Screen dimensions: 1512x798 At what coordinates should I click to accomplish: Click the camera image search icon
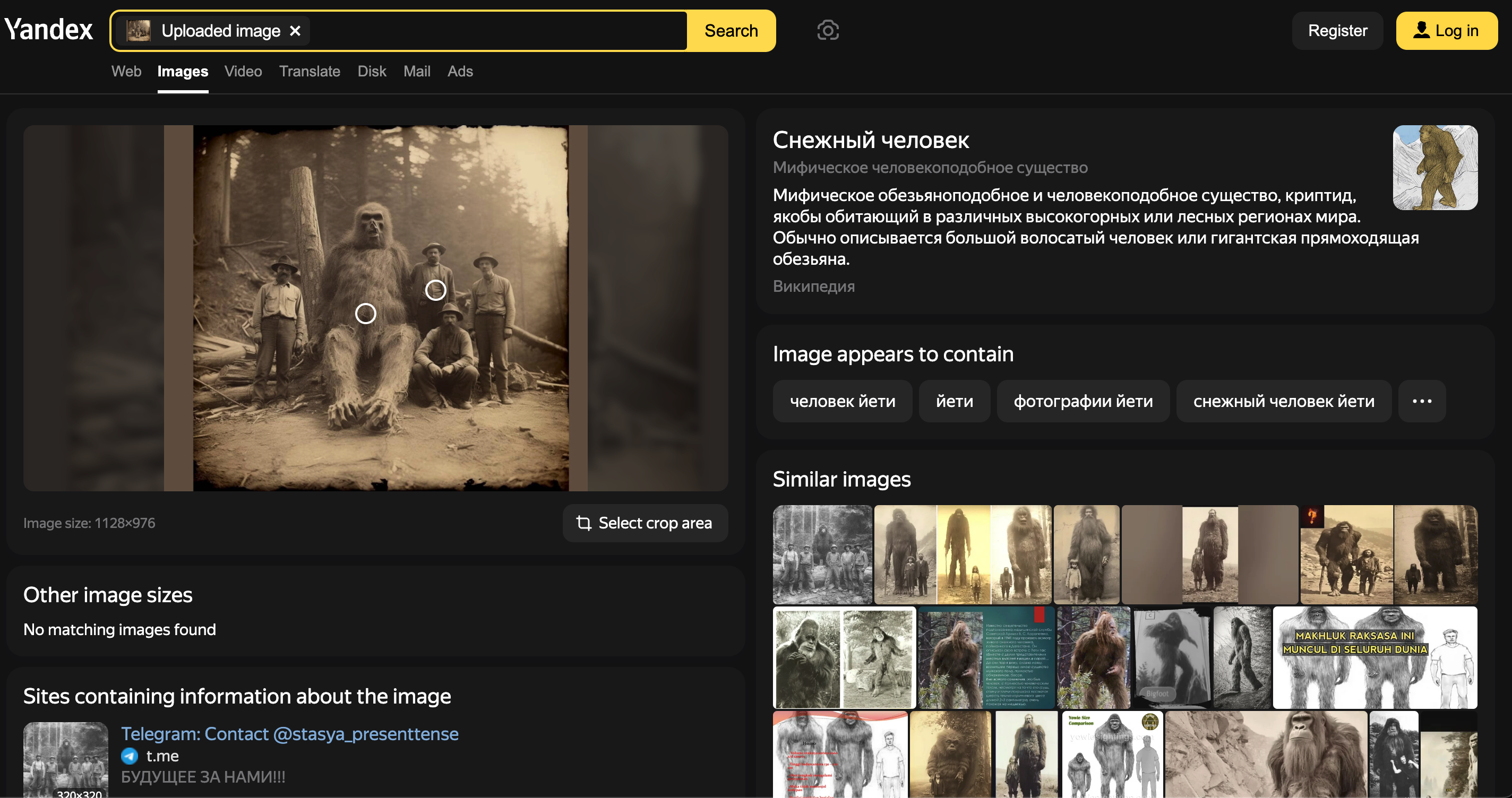[828, 31]
